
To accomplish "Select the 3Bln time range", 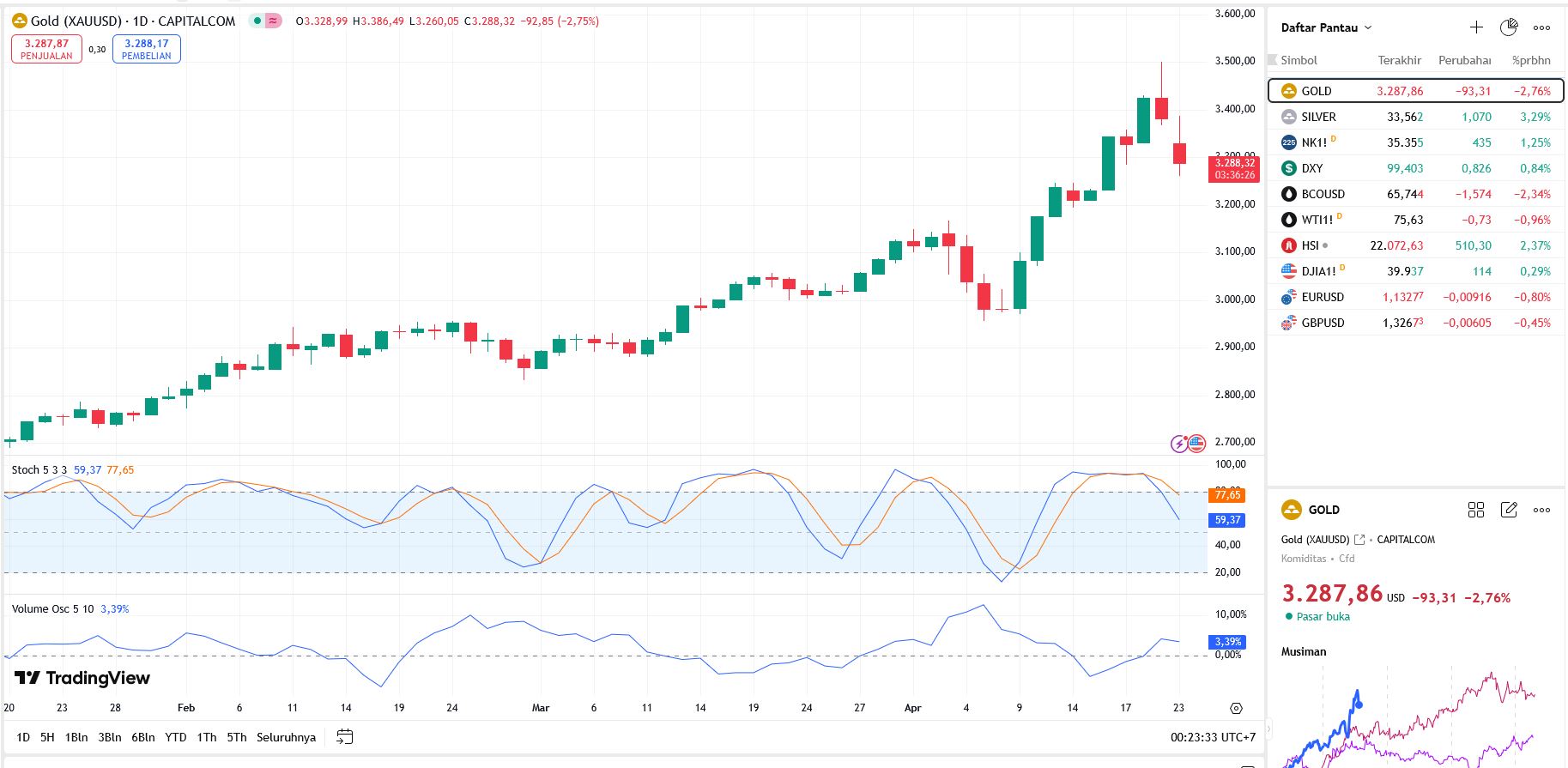I will (110, 737).
